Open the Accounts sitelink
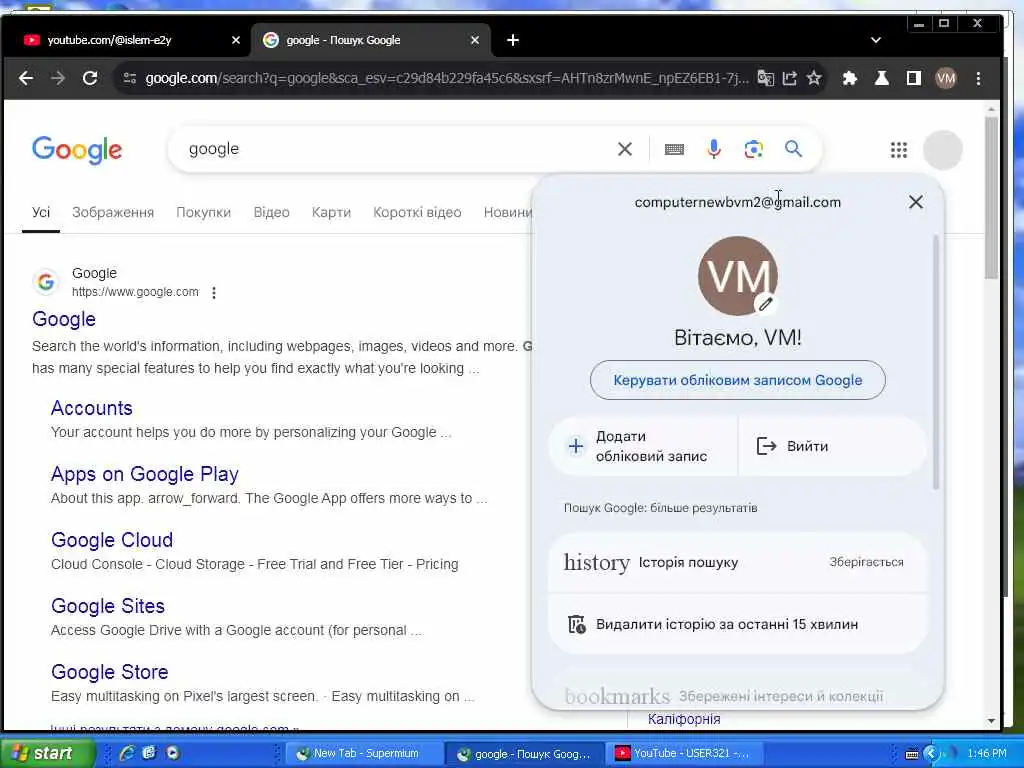Image resolution: width=1024 pixels, height=768 pixels. (91, 408)
